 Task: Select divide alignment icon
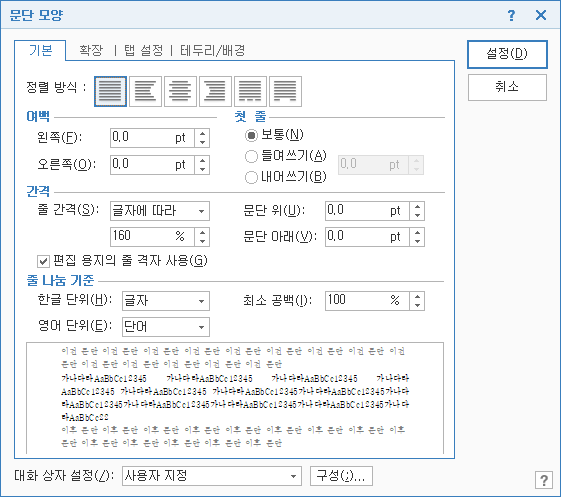click(x=285, y=91)
